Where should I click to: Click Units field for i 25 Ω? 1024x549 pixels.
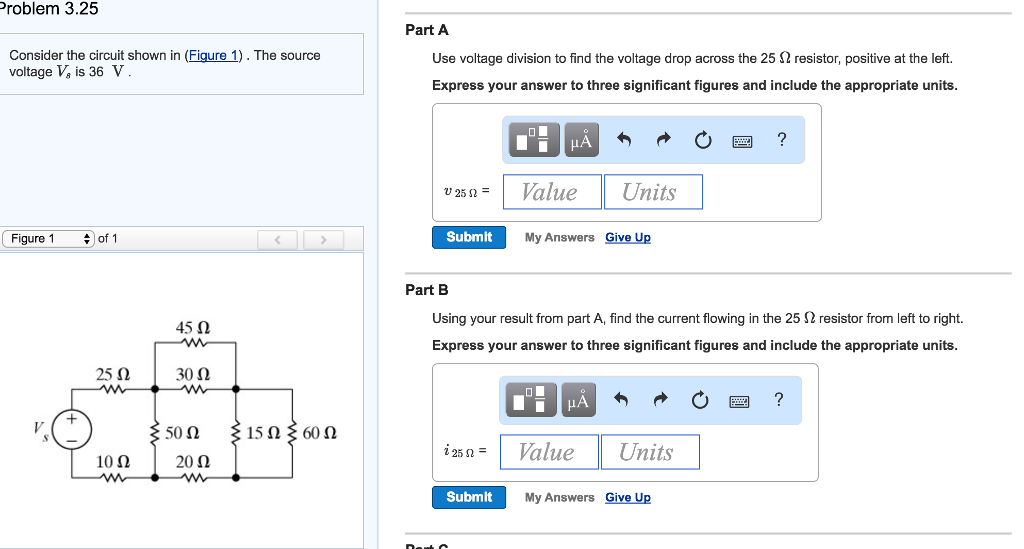tap(650, 452)
